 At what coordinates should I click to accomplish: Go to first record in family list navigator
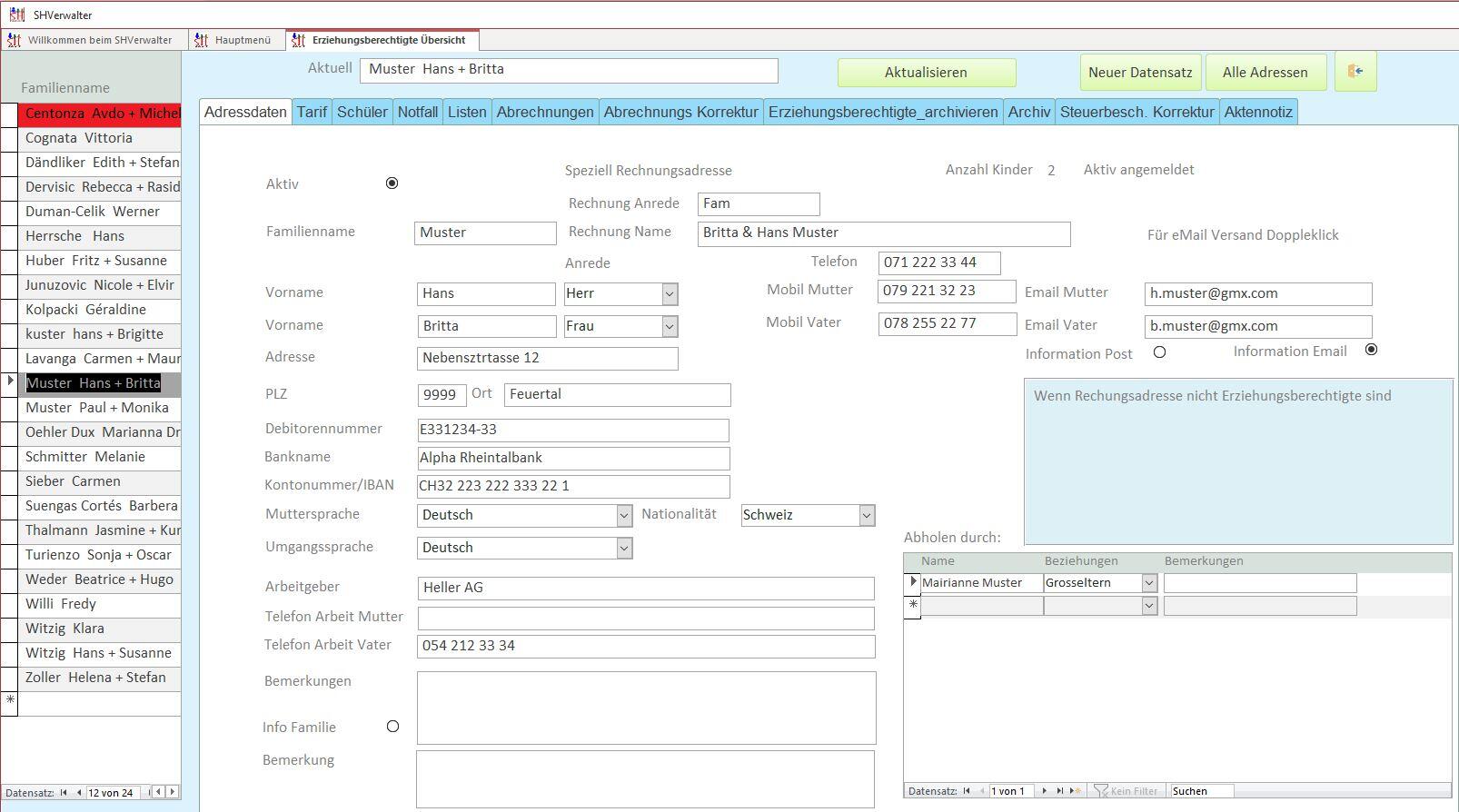pyautogui.click(x=64, y=793)
